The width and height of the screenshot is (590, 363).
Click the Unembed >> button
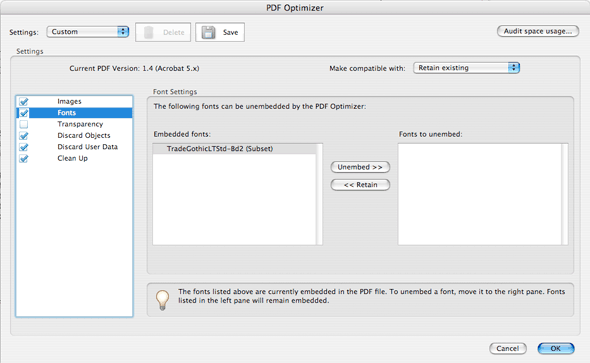[x=360, y=167]
